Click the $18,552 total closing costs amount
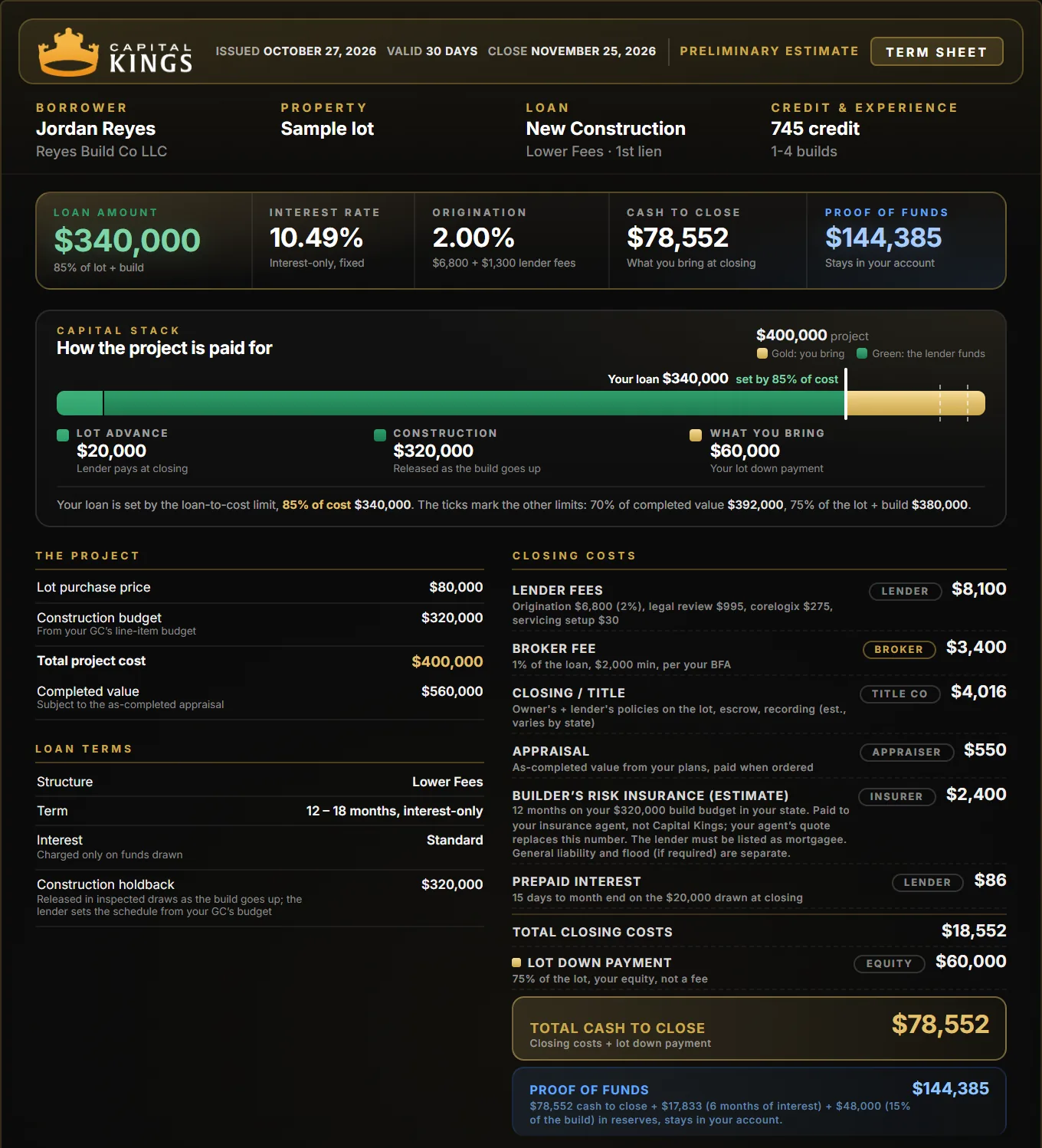The height and width of the screenshot is (1148, 1042). (x=974, y=931)
